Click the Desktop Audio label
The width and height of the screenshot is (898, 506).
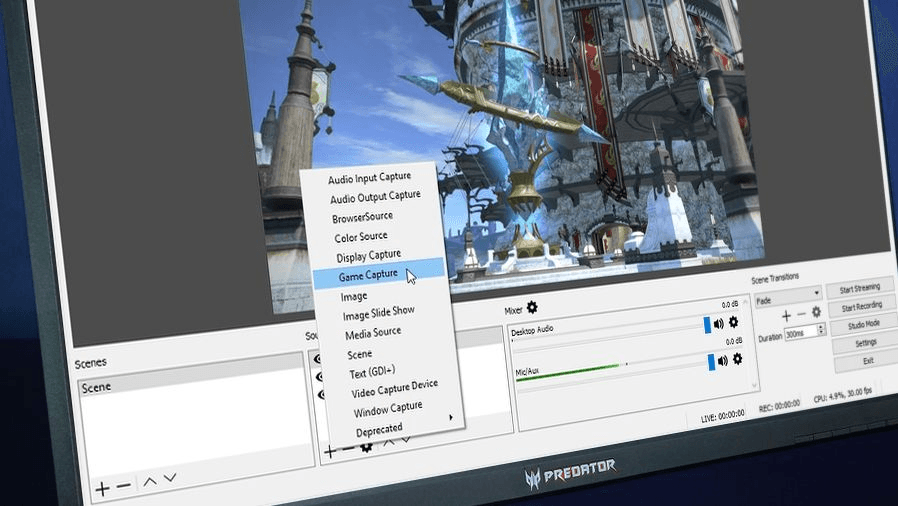(x=532, y=330)
